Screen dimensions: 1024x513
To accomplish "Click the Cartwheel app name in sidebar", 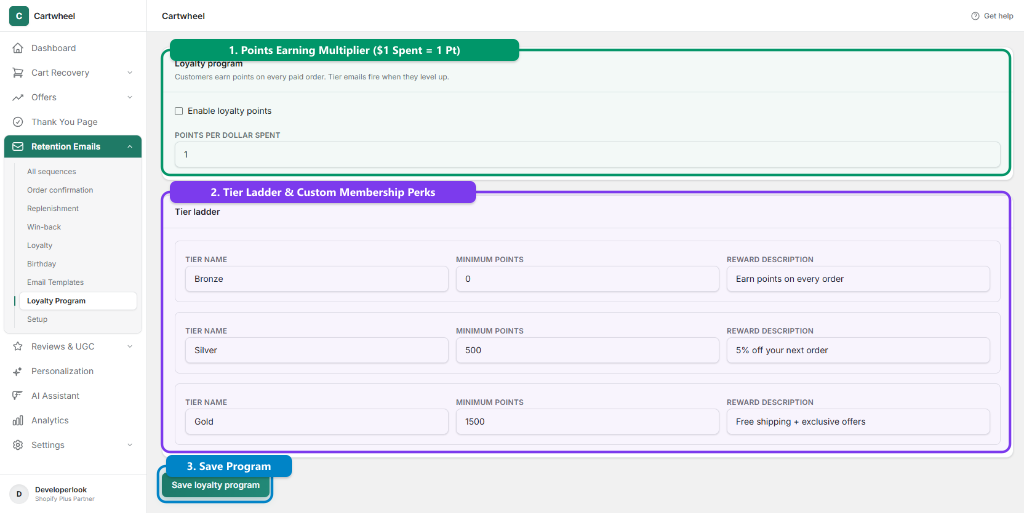I will point(54,16).
